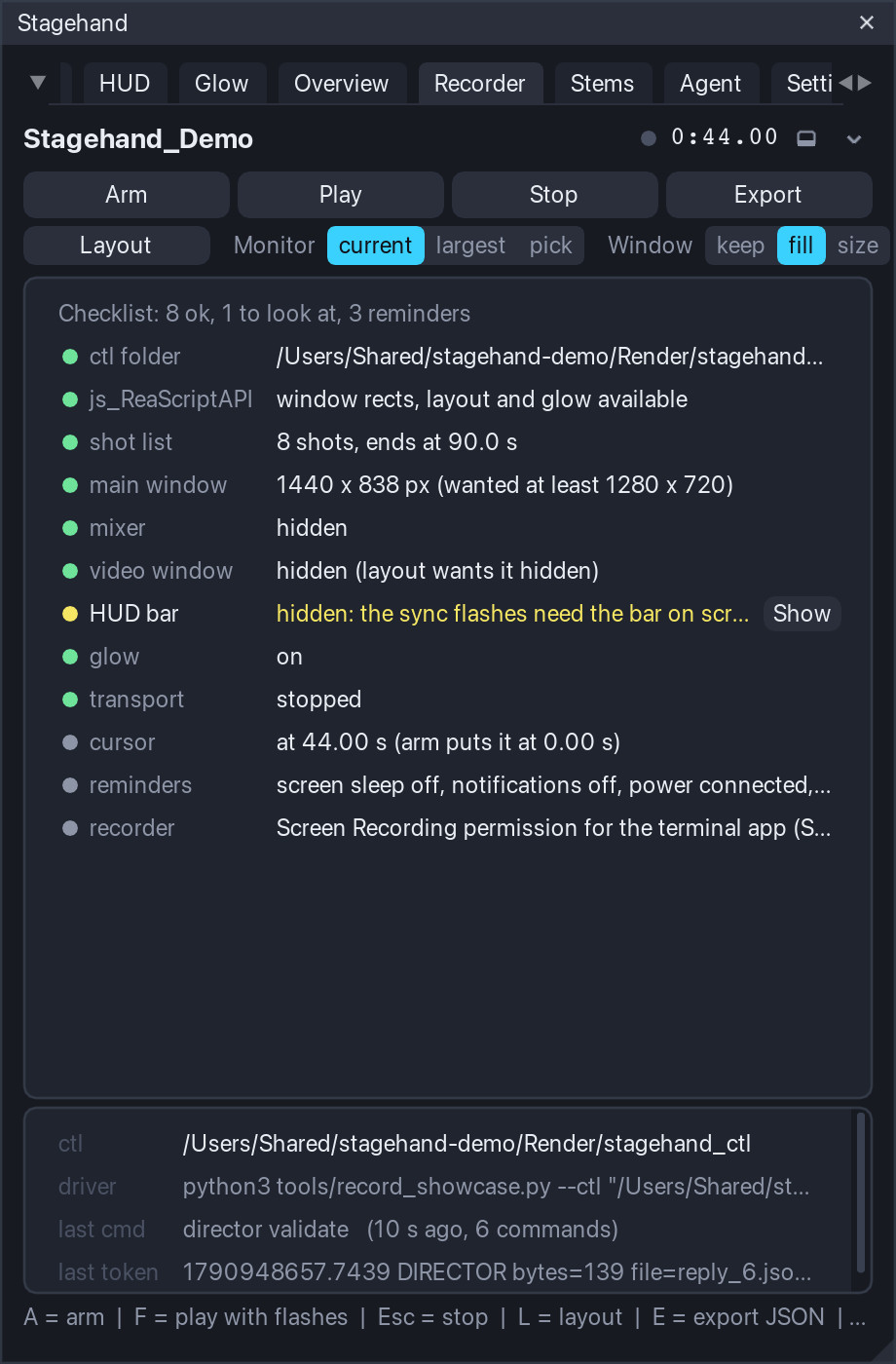Screen dimensions: 896x1364
Task: Click the Arm button
Action: [x=127, y=195]
